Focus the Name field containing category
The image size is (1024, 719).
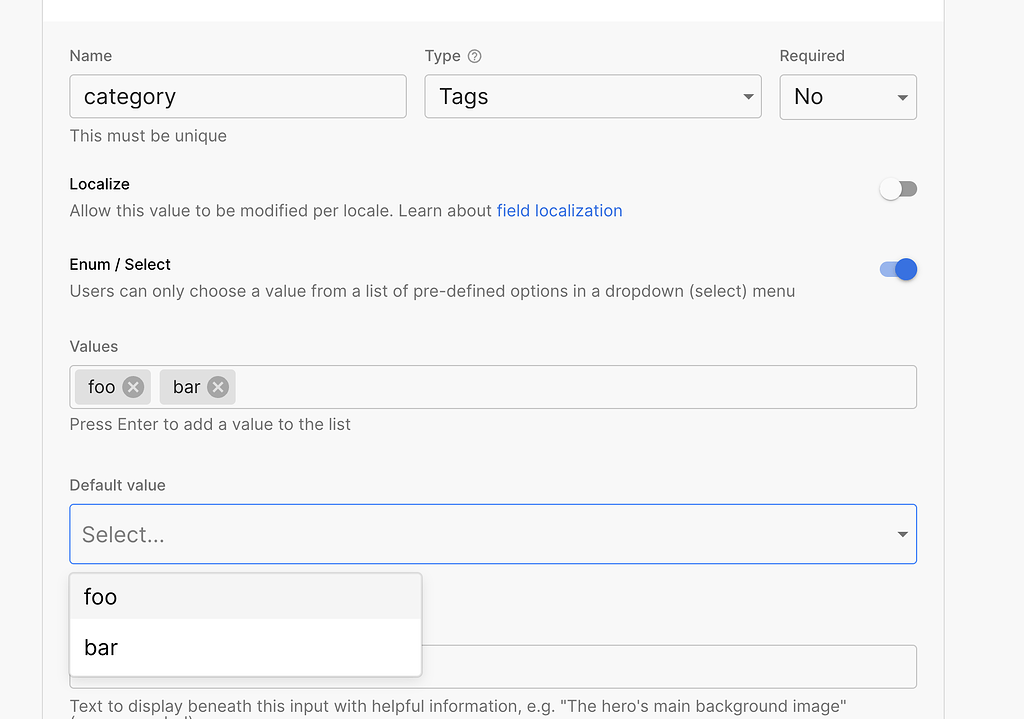pos(238,97)
